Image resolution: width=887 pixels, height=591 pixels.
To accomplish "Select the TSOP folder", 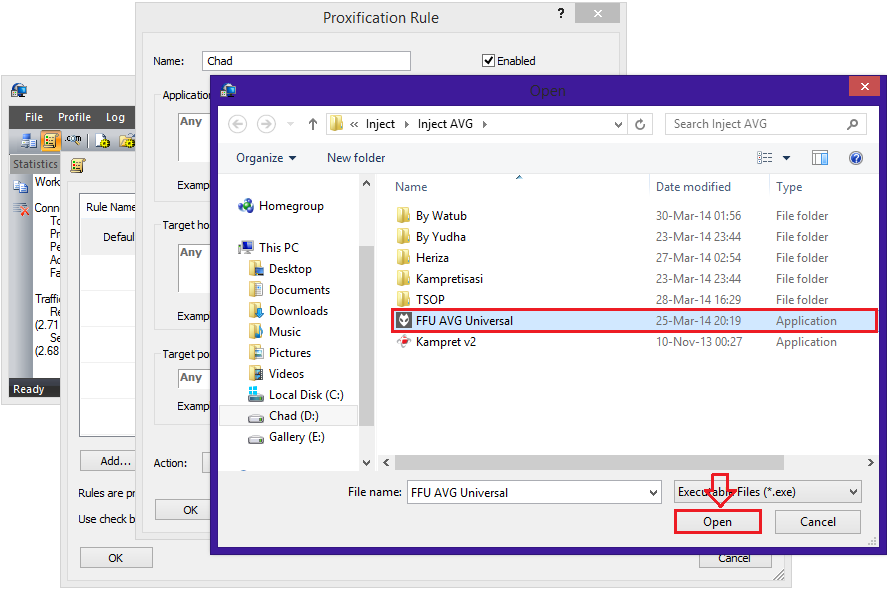I will pyautogui.click(x=634, y=300).
